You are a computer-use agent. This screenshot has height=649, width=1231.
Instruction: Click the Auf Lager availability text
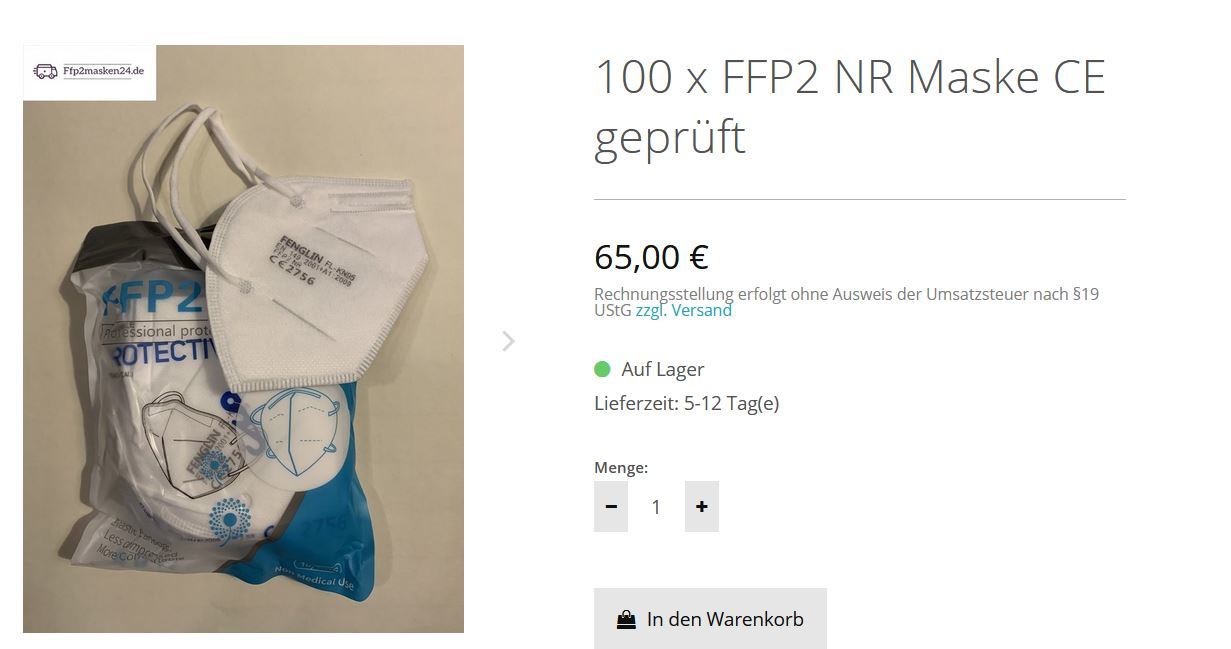click(x=663, y=369)
